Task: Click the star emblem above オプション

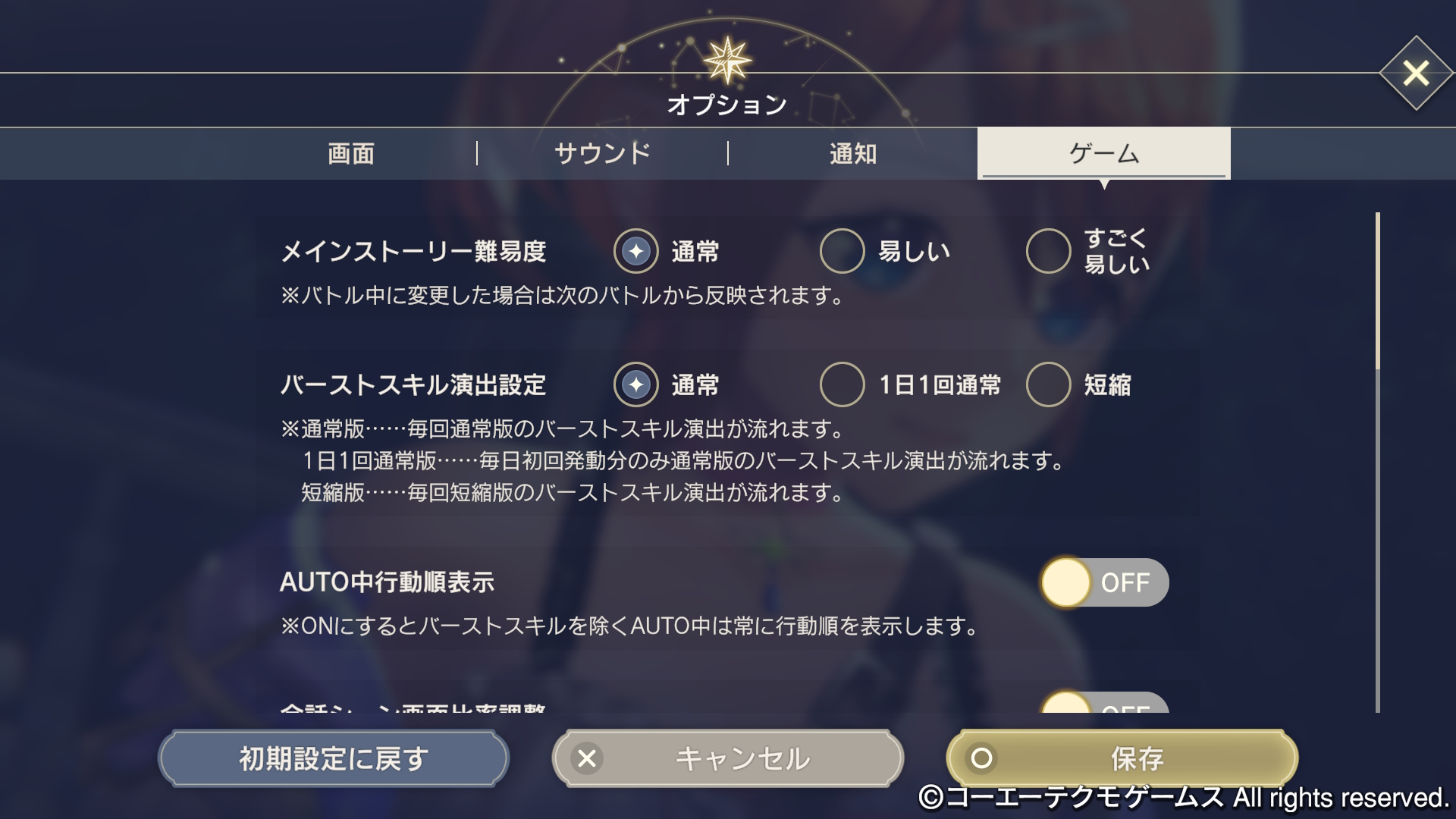Action: coord(727,61)
